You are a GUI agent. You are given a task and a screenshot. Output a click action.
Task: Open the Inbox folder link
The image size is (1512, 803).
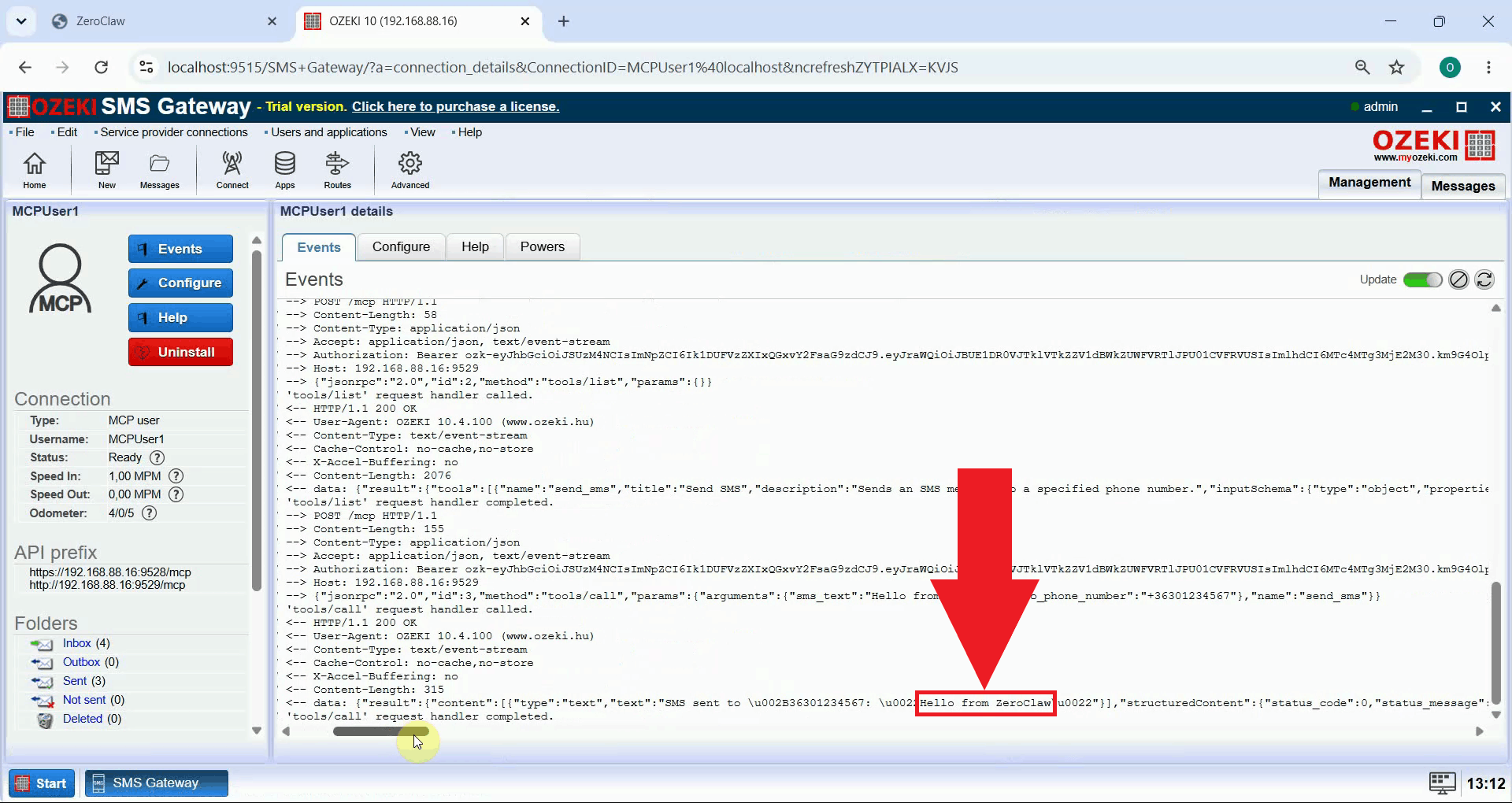tap(77, 643)
